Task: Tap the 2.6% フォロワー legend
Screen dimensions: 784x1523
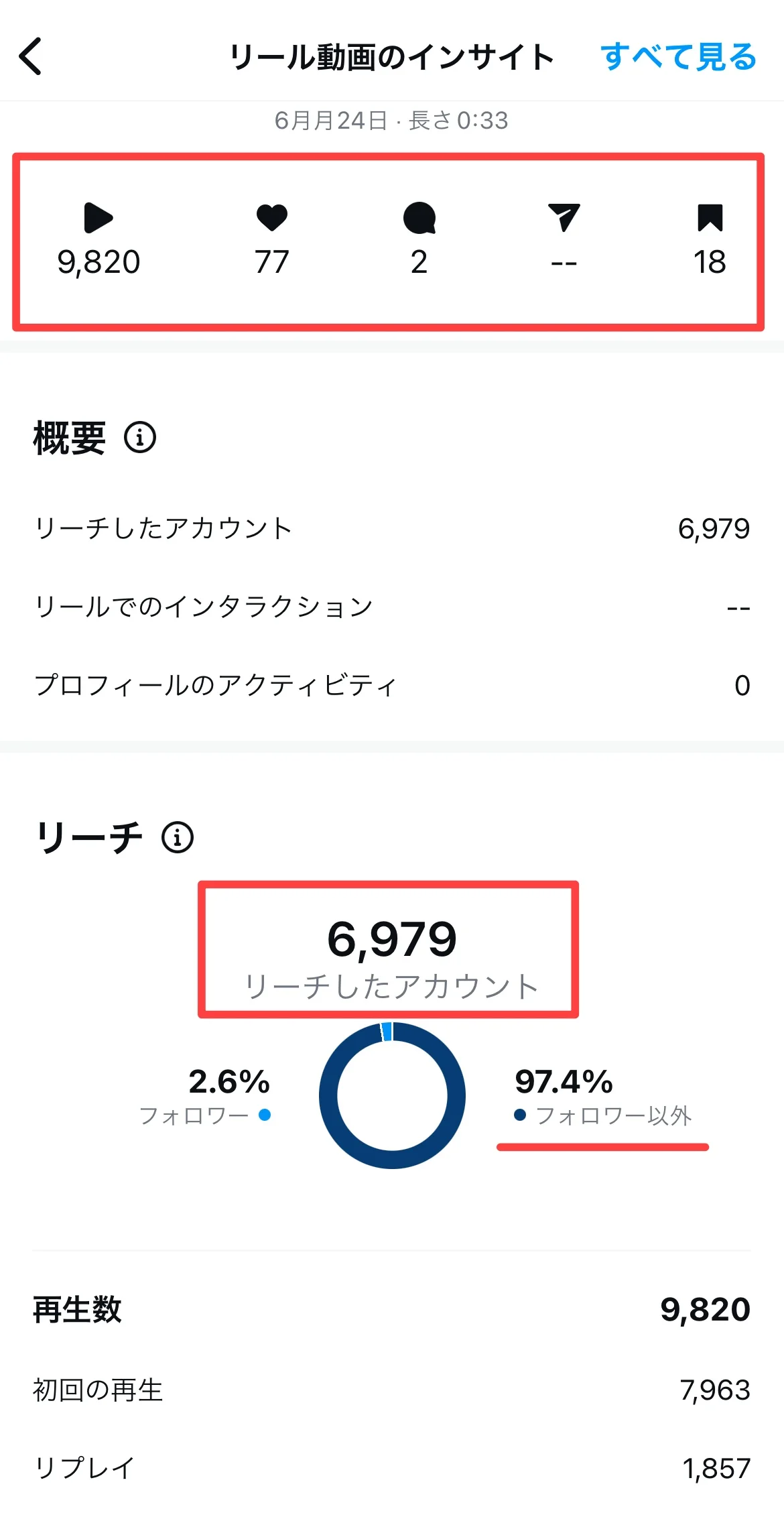Action: tap(208, 1097)
